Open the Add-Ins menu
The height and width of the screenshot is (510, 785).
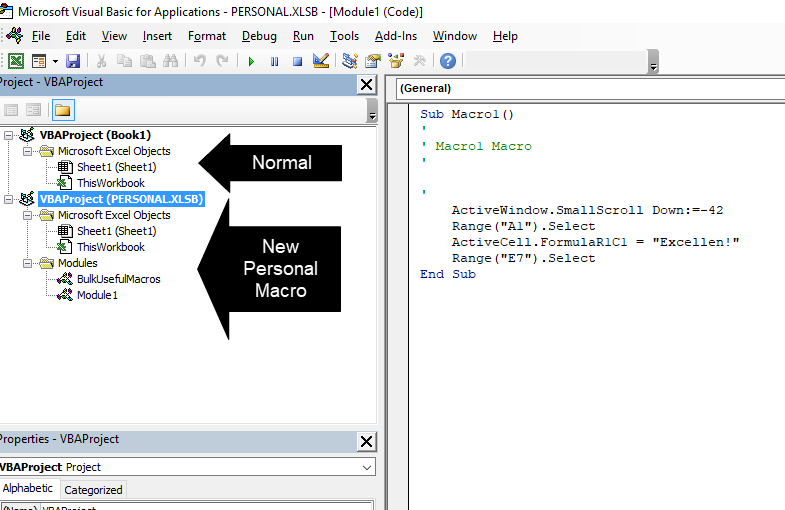pos(396,36)
